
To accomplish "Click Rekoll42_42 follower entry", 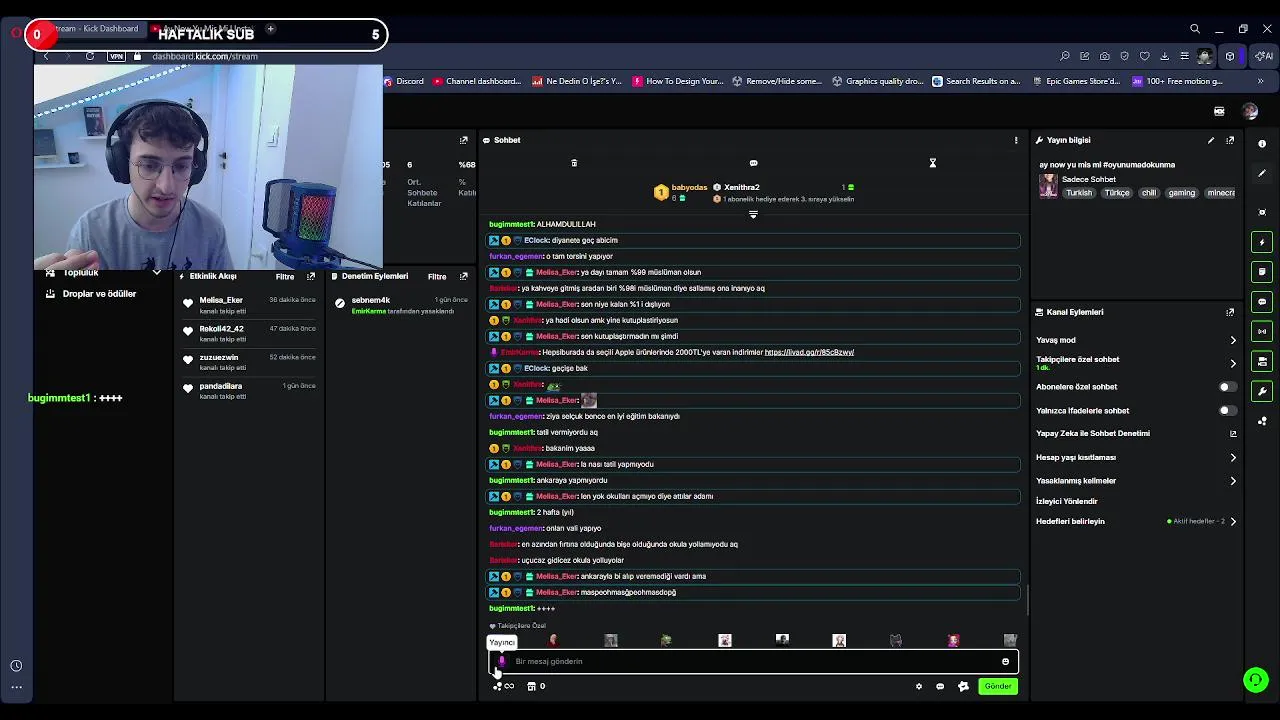I will tap(221, 329).
